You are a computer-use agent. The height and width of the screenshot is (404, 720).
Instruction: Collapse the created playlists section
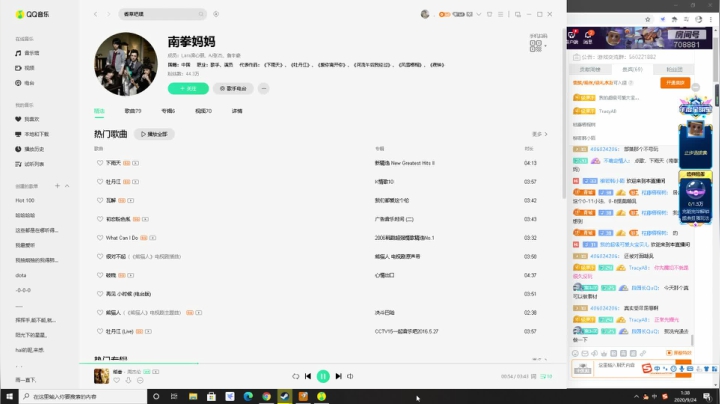[x=67, y=186]
